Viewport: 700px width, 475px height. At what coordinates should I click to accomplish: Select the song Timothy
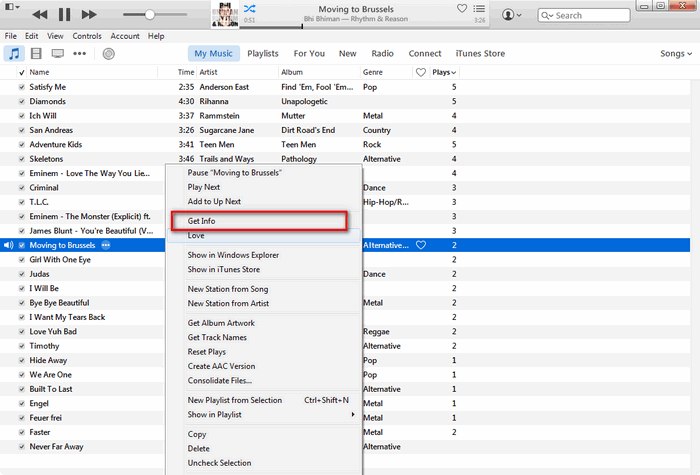tap(44, 346)
